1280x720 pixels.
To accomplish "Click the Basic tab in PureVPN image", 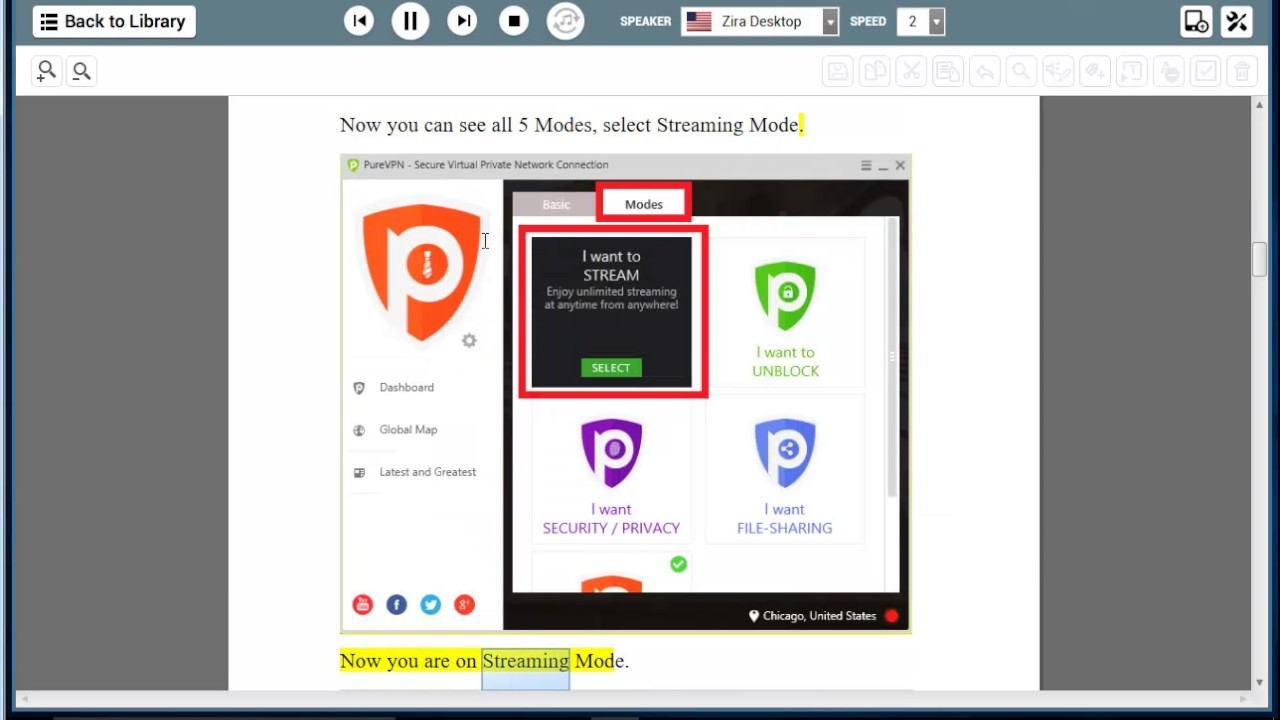I will click(x=556, y=204).
